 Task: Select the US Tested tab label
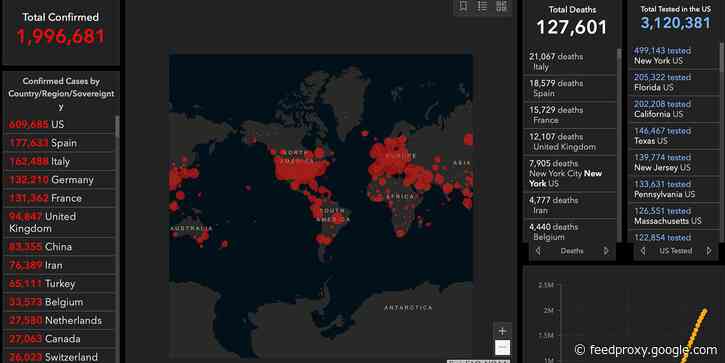click(676, 251)
